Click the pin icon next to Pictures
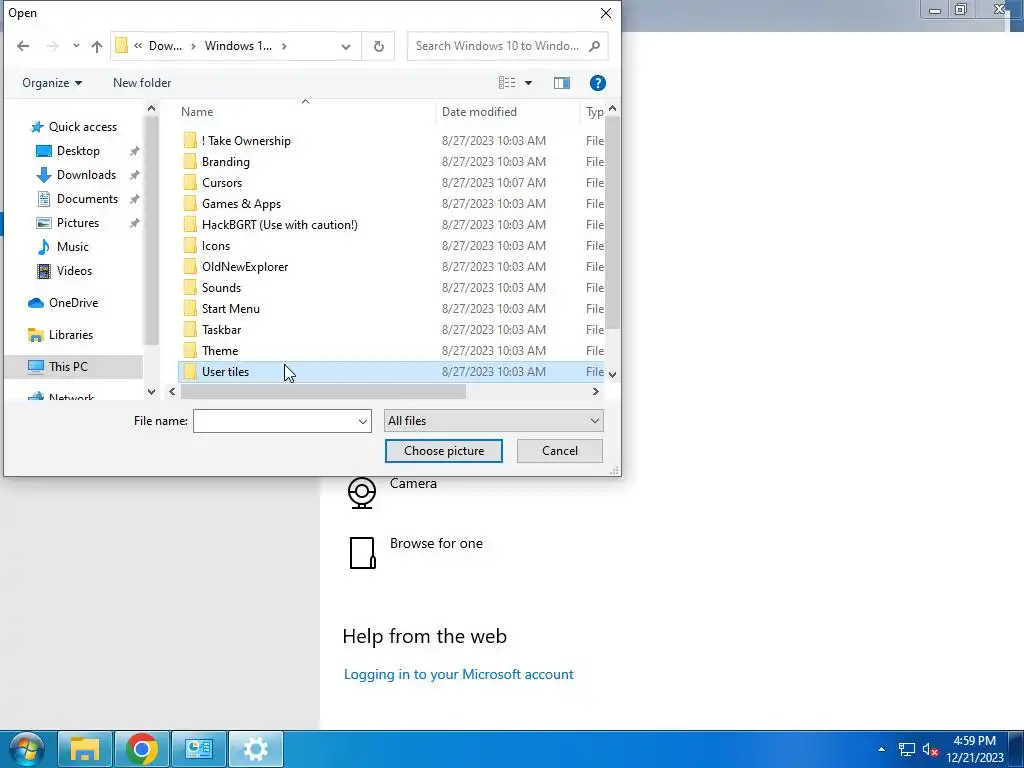The image size is (1024, 768). coord(135,223)
